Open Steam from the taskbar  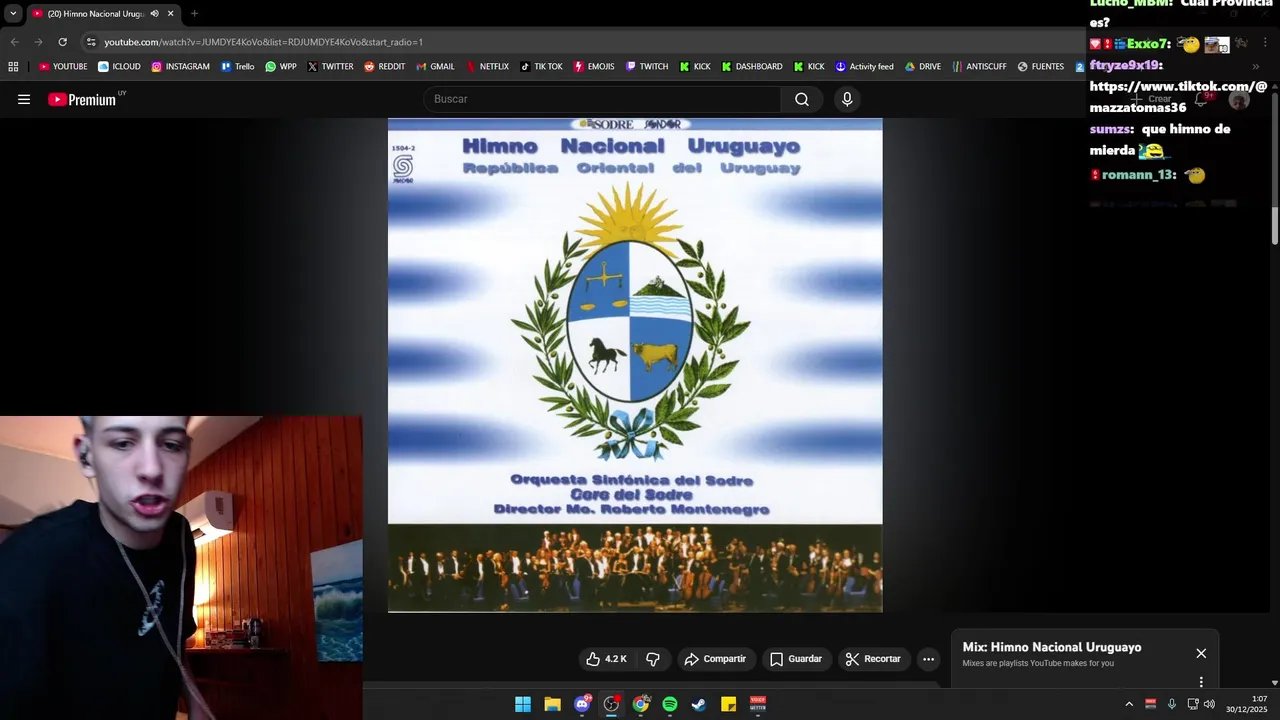click(x=699, y=704)
